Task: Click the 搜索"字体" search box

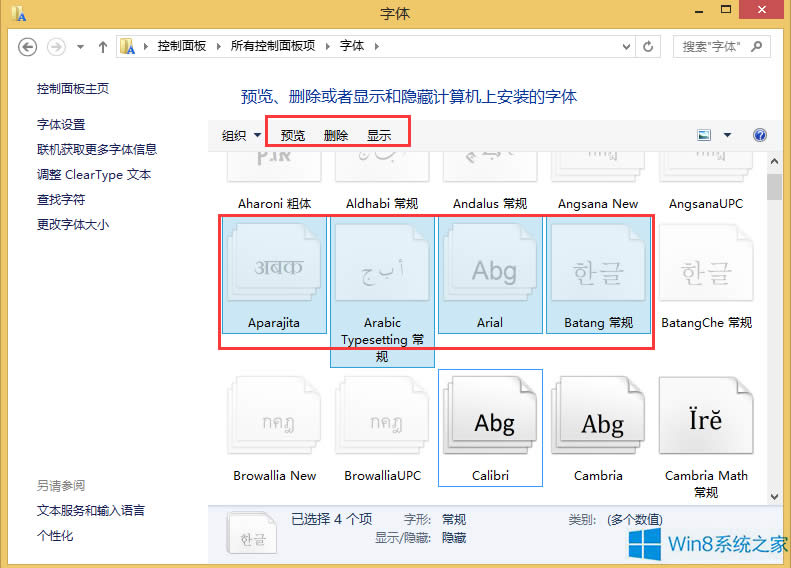Action: tap(721, 47)
